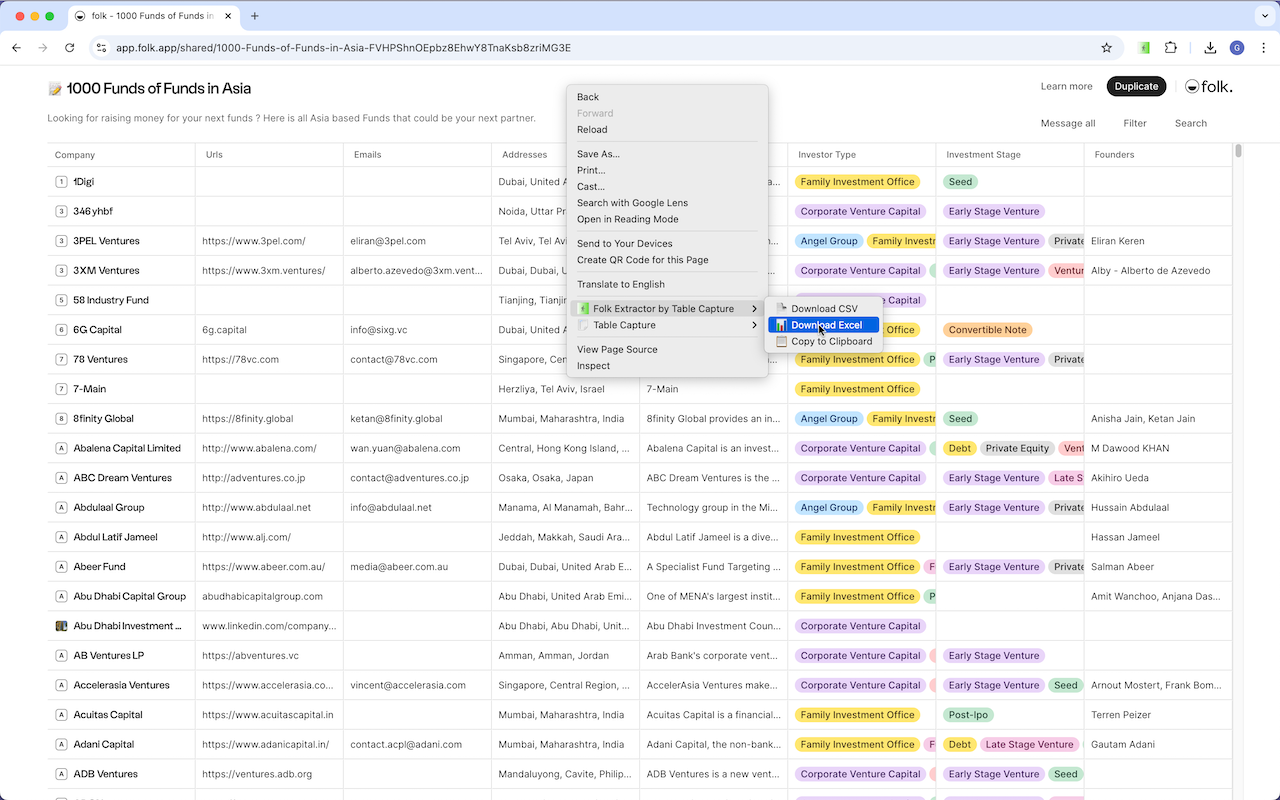Click the Learn more link
Screen dimensions: 1280x800
pyautogui.click(x=1066, y=87)
